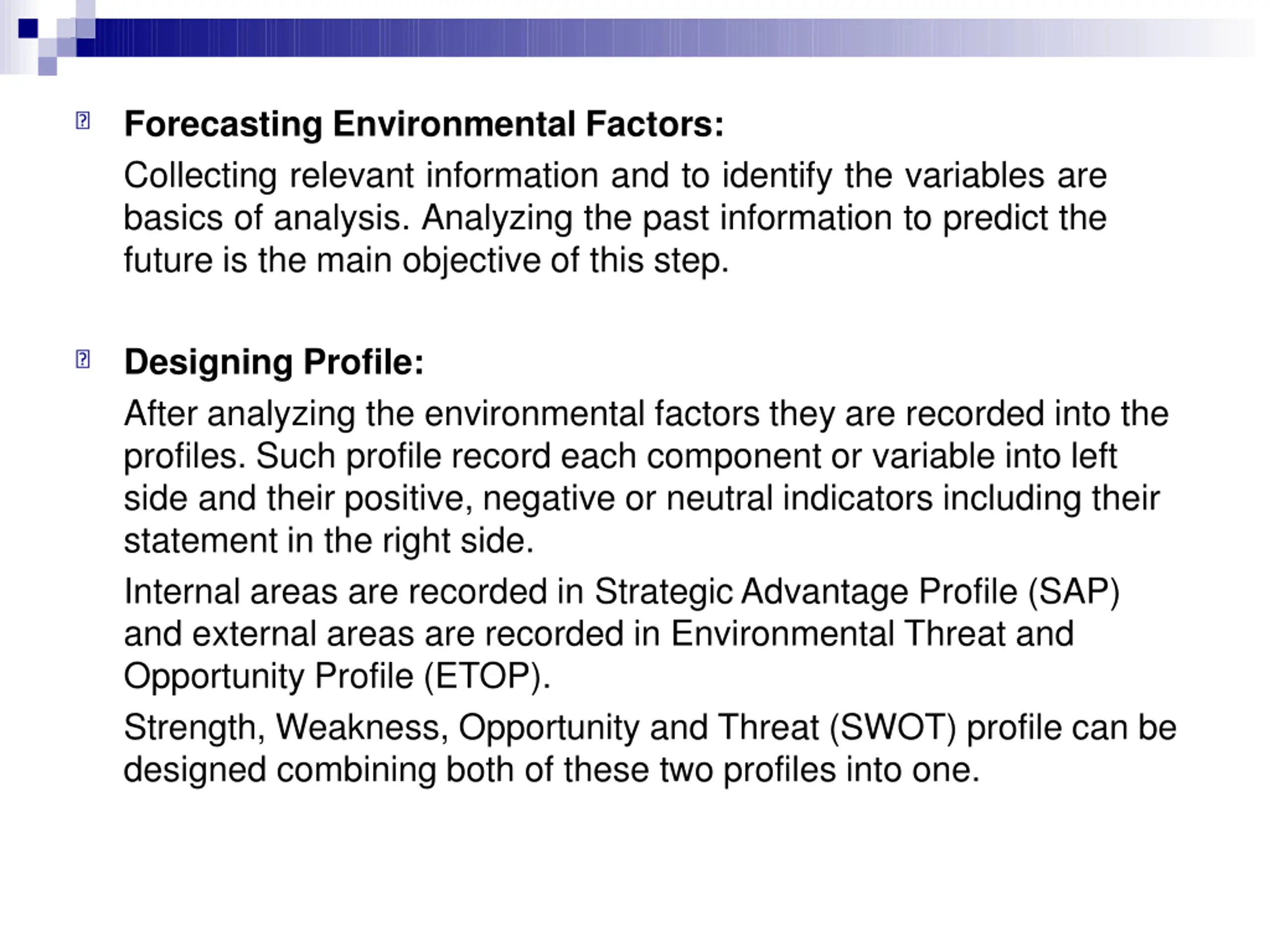Click the words Strategic Advantage Profile

click(806, 592)
